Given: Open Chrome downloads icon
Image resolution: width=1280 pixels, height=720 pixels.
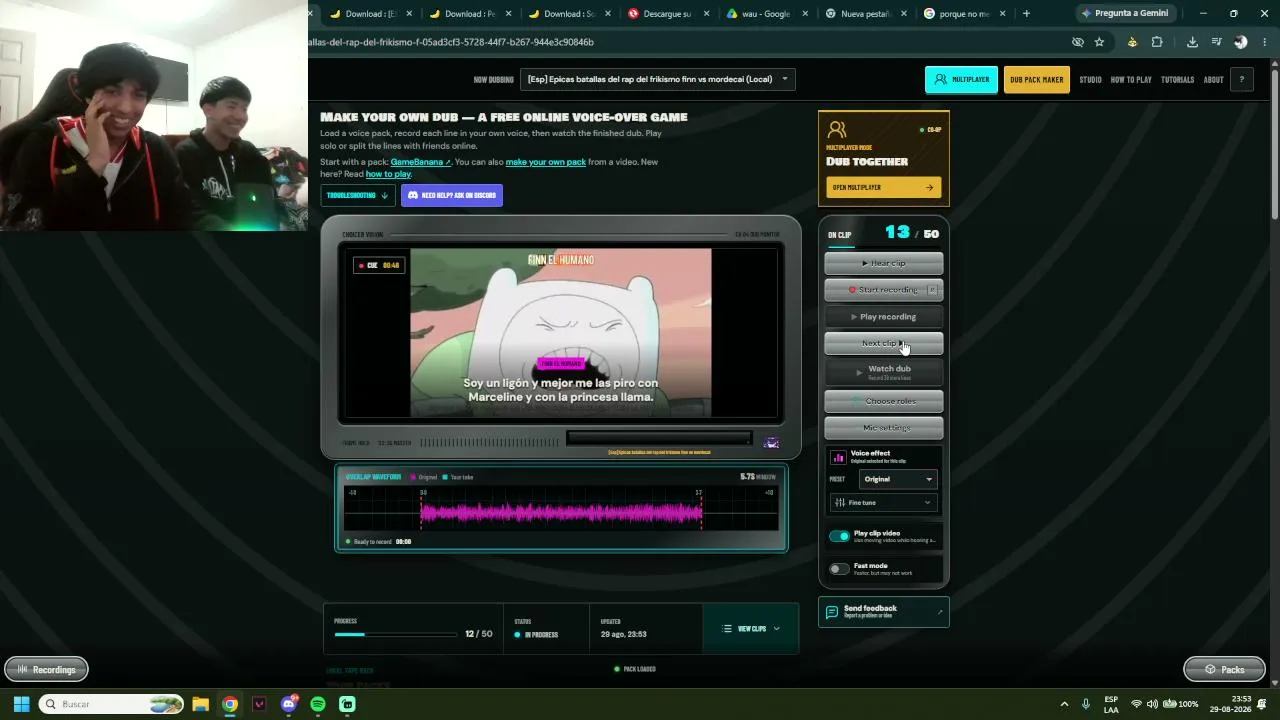Looking at the screenshot, I should coord(1192,42).
